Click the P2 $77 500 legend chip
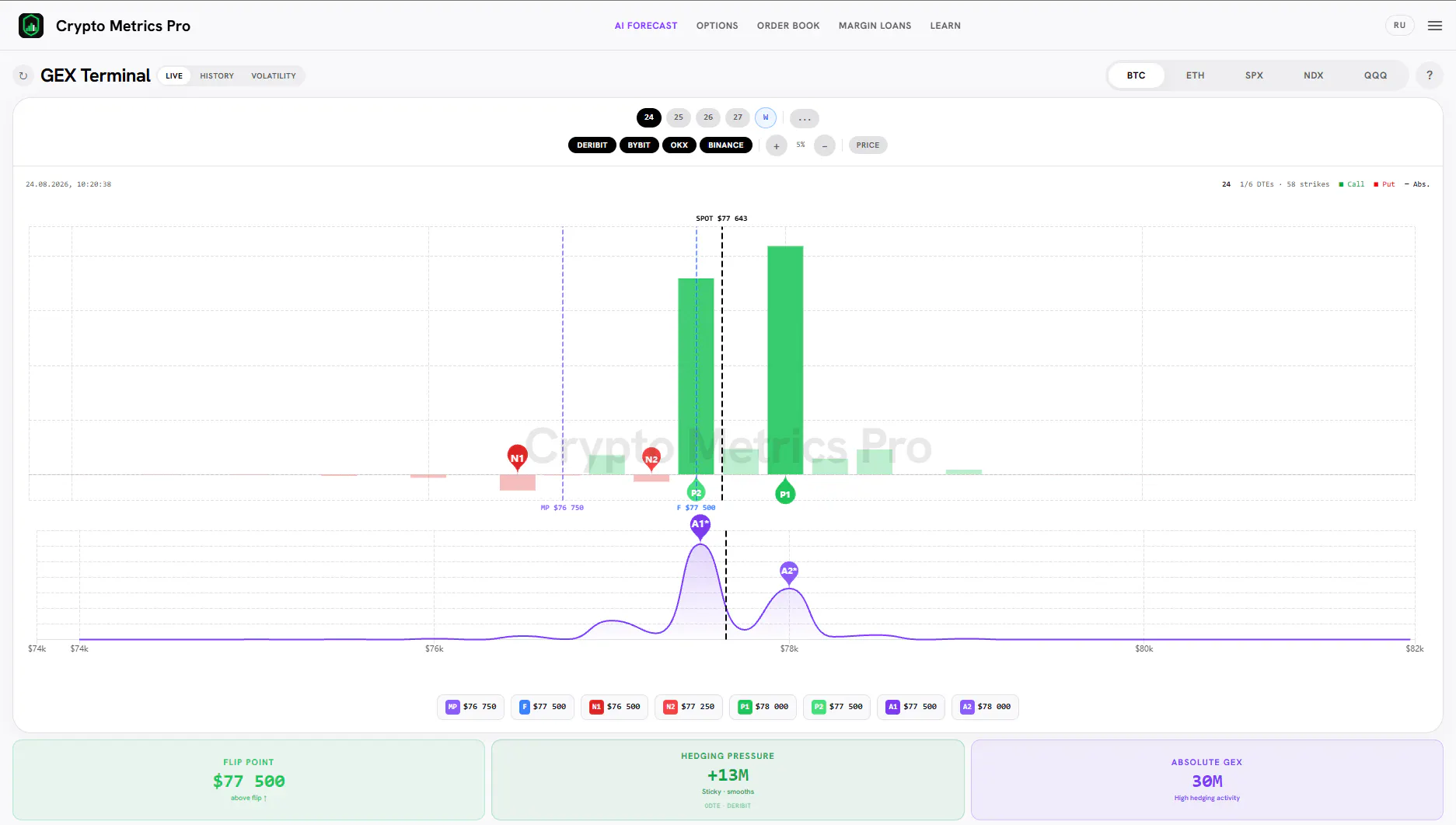Image resolution: width=1456 pixels, height=825 pixels. 837,707
